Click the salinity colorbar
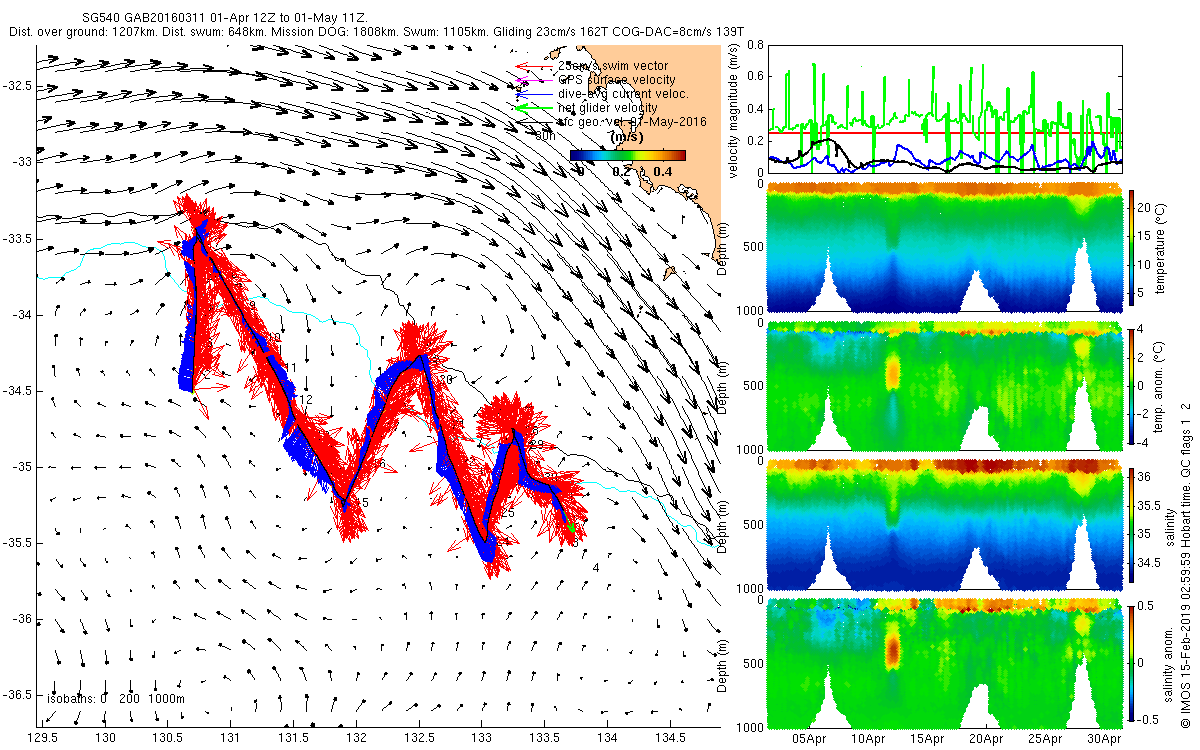This screenshot has width=1200, height=750. tap(1132, 524)
